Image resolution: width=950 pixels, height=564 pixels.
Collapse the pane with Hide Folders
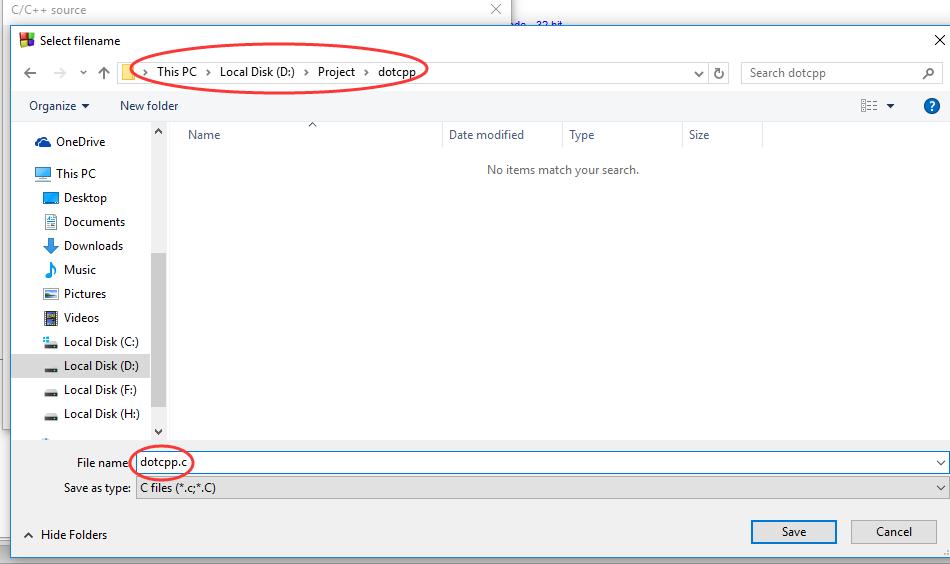pos(65,535)
